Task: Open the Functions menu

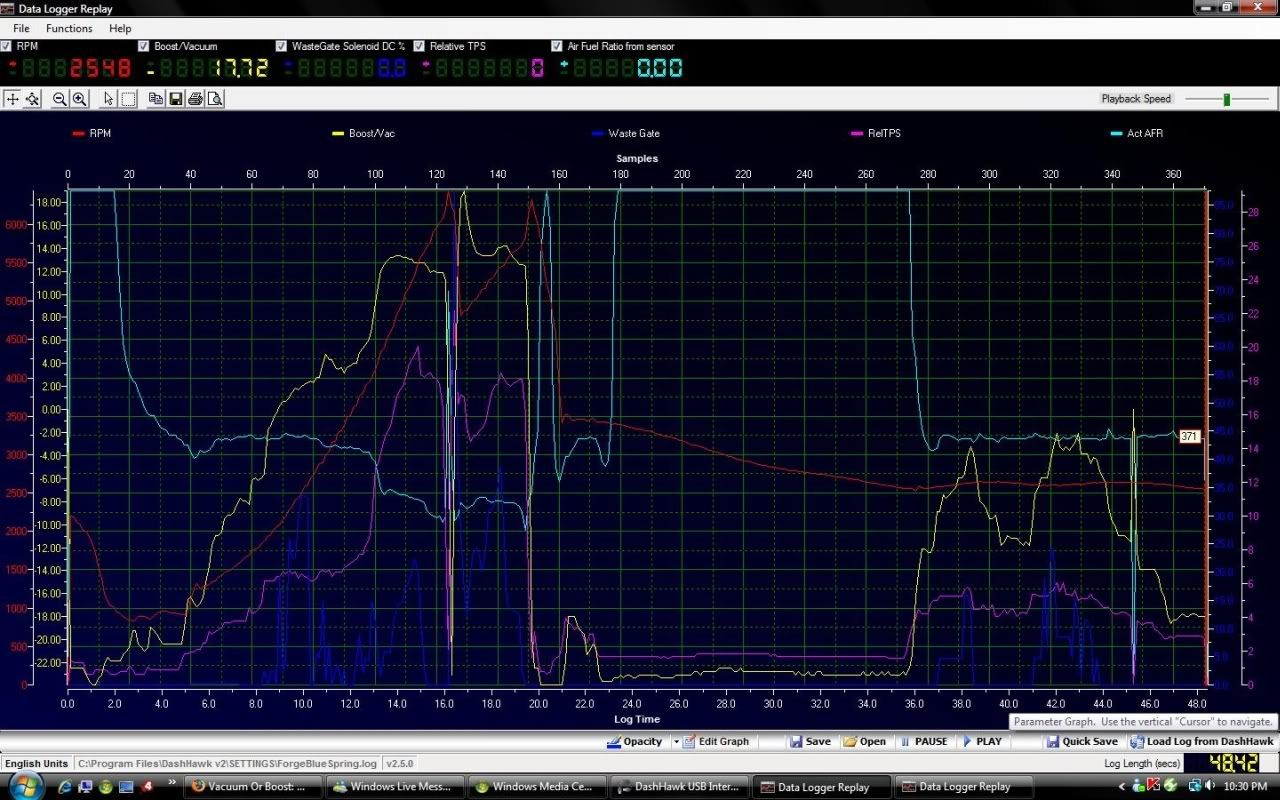Action: [x=69, y=28]
